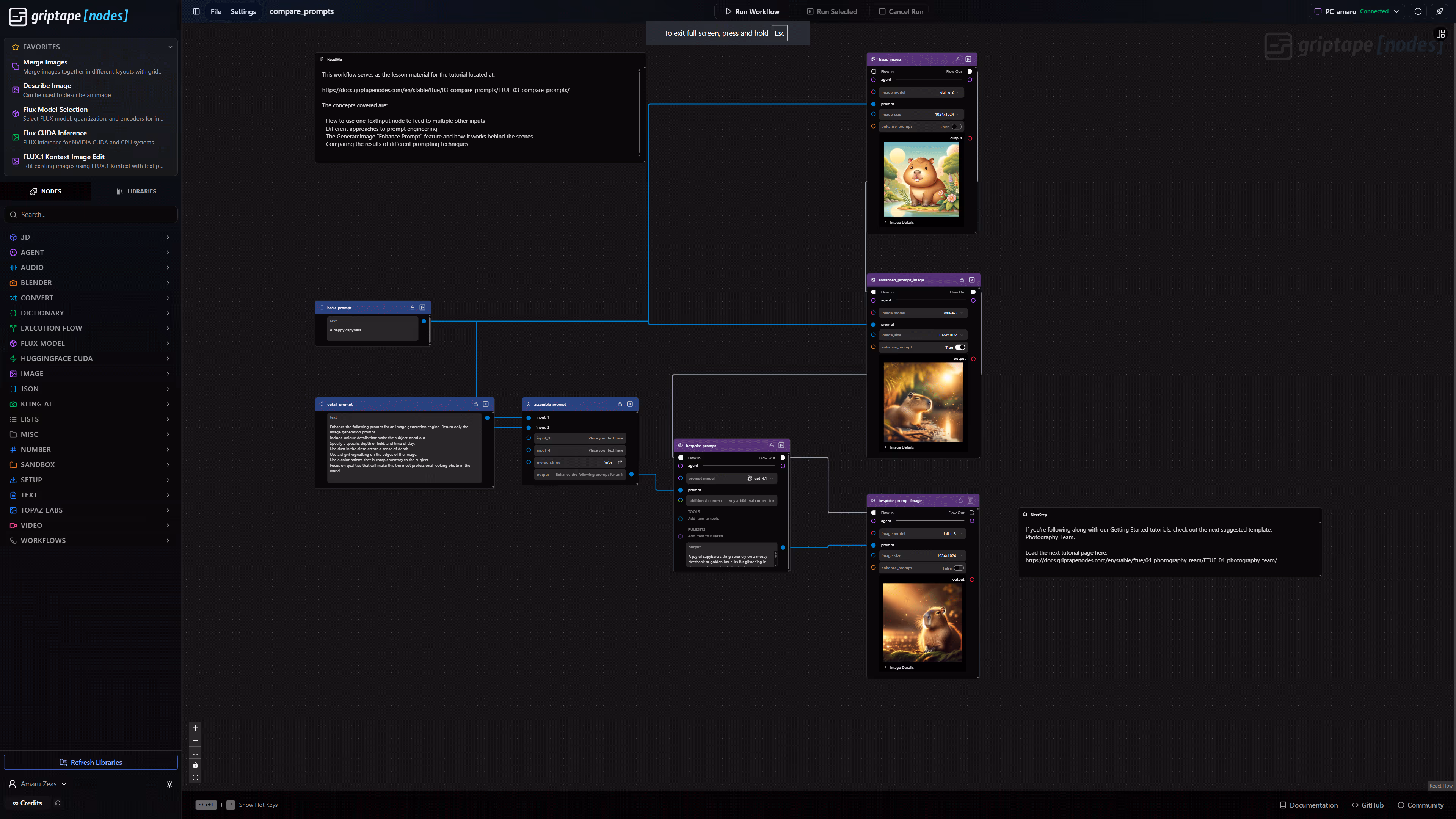The height and width of the screenshot is (819, 1456).
Task: Click the info icon in the top-right corner
Action: tap(1418, 11)
